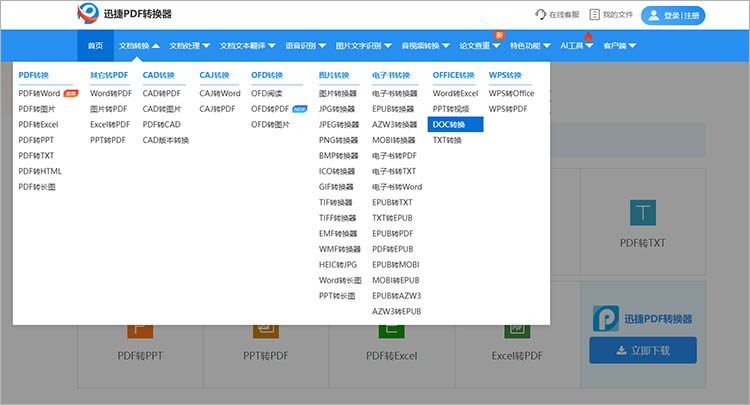750x405 pixels.
Task: Select PDF转TXT in the menu
Action: pos(36,155)
